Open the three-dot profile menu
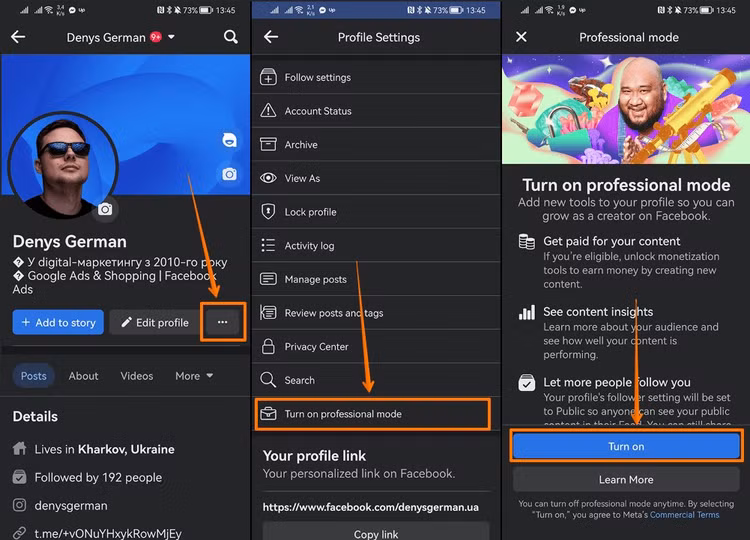The width and height of the screenshot is (750, 540). (x=222, y=322)
